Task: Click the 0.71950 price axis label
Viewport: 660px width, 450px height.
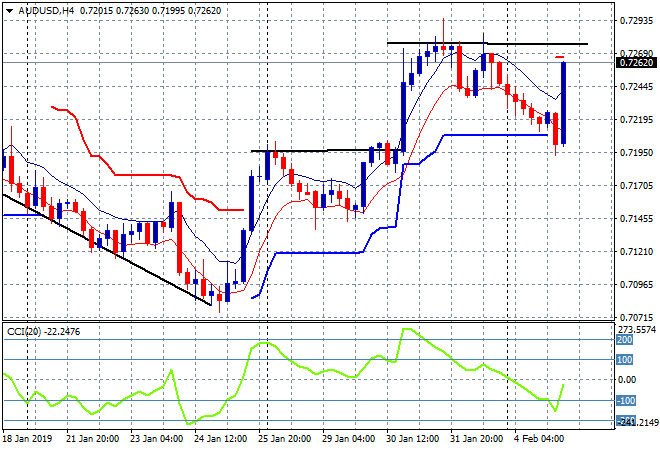Action: [x=636, y=152]
